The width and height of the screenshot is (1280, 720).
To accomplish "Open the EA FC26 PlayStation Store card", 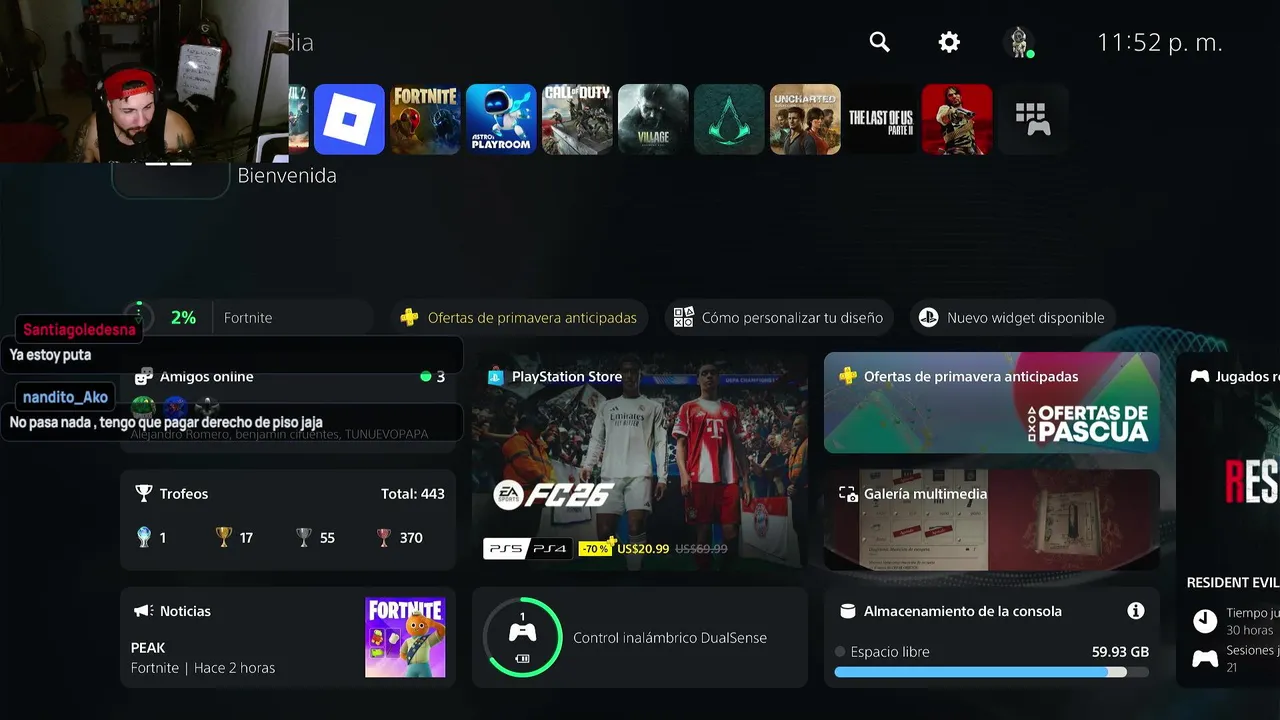I will (x=640, y=461).
